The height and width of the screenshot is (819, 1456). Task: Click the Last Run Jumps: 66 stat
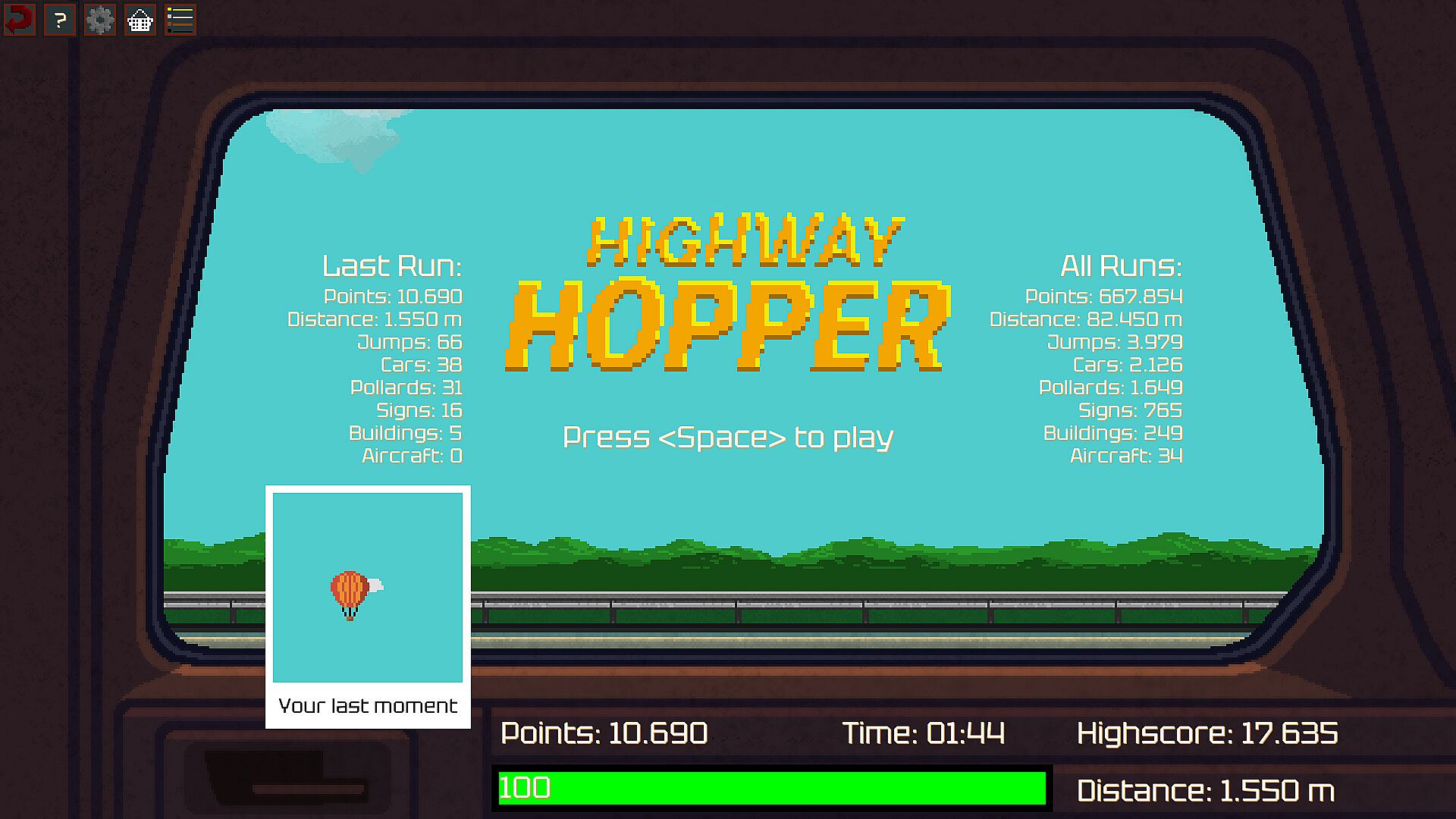(409, 342)
